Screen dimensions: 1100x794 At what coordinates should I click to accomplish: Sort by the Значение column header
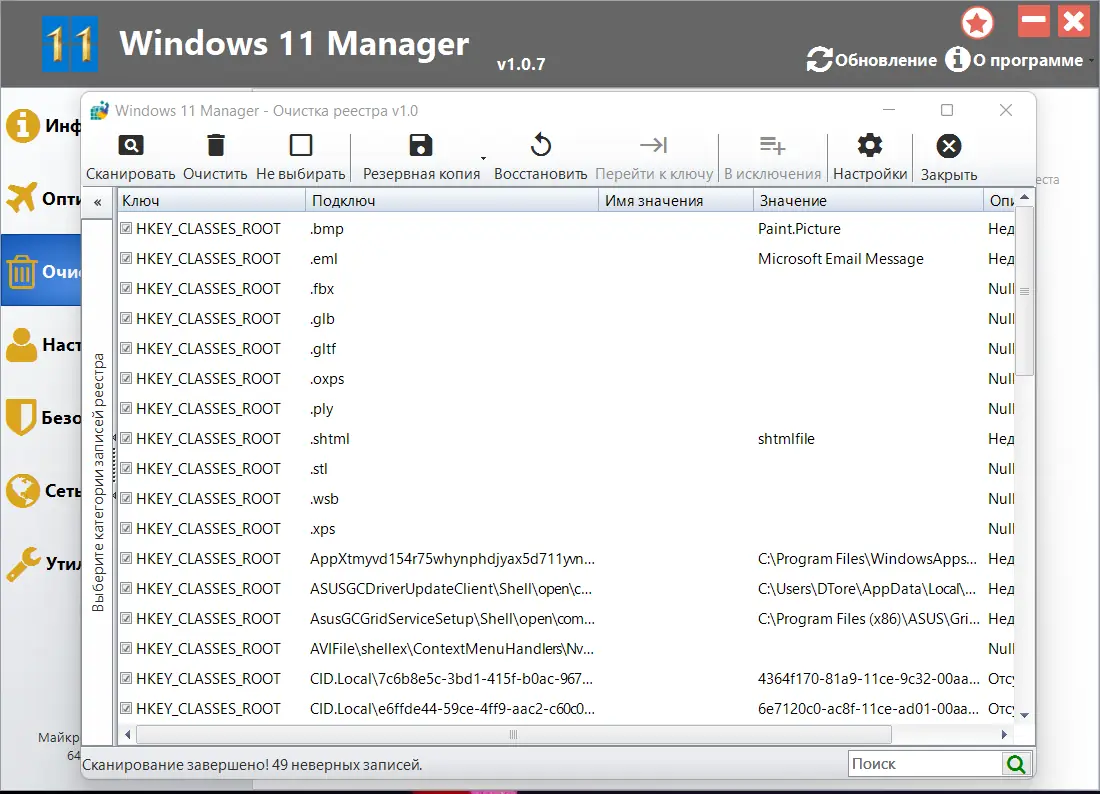click(868, 201)
